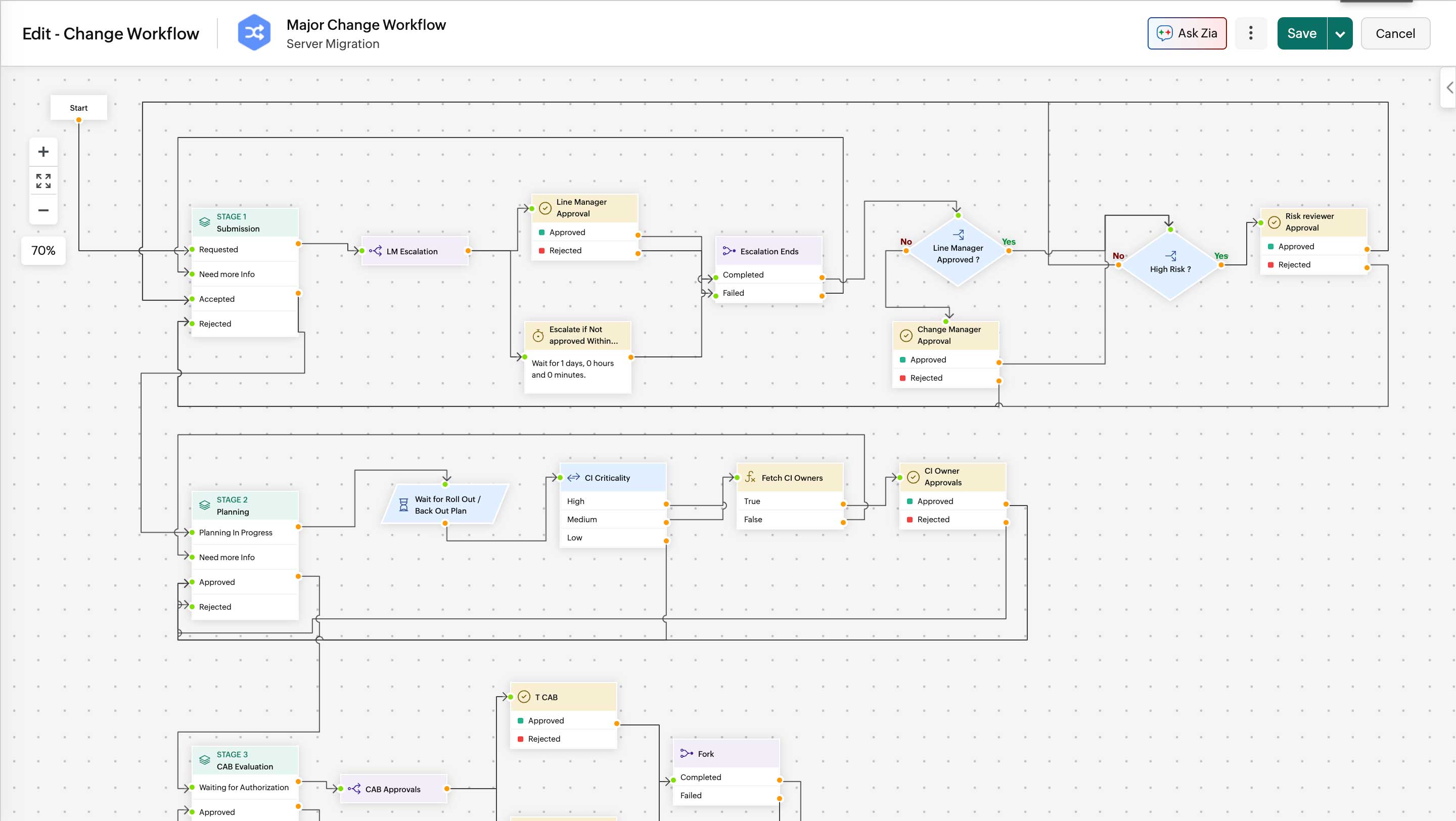Screen dimensions: 1456x821
Task: Click the Stage 1 Submission layers icon
Action: (205, 222)
